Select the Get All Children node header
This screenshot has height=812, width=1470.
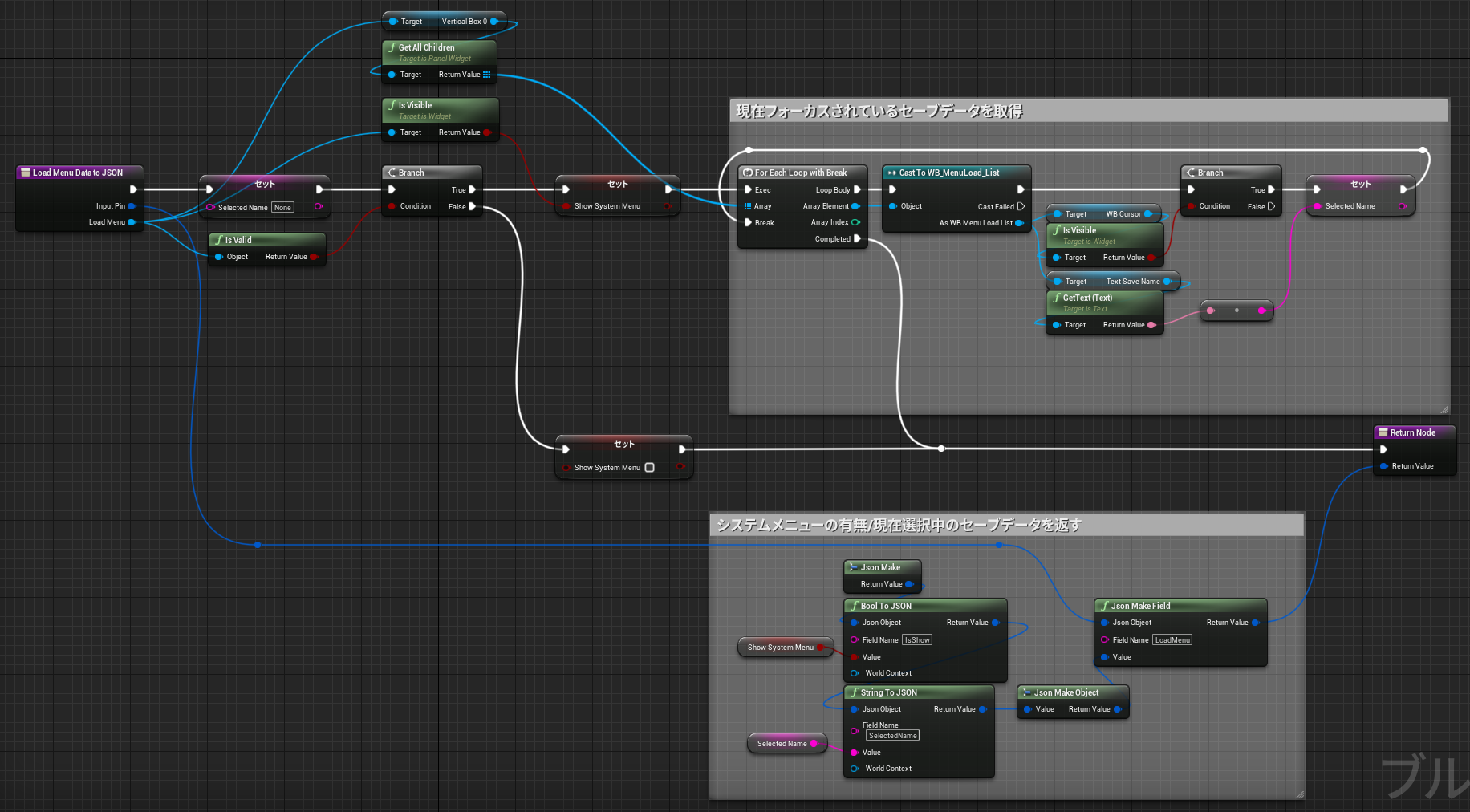pyautogui.click(x=440, y=52)
